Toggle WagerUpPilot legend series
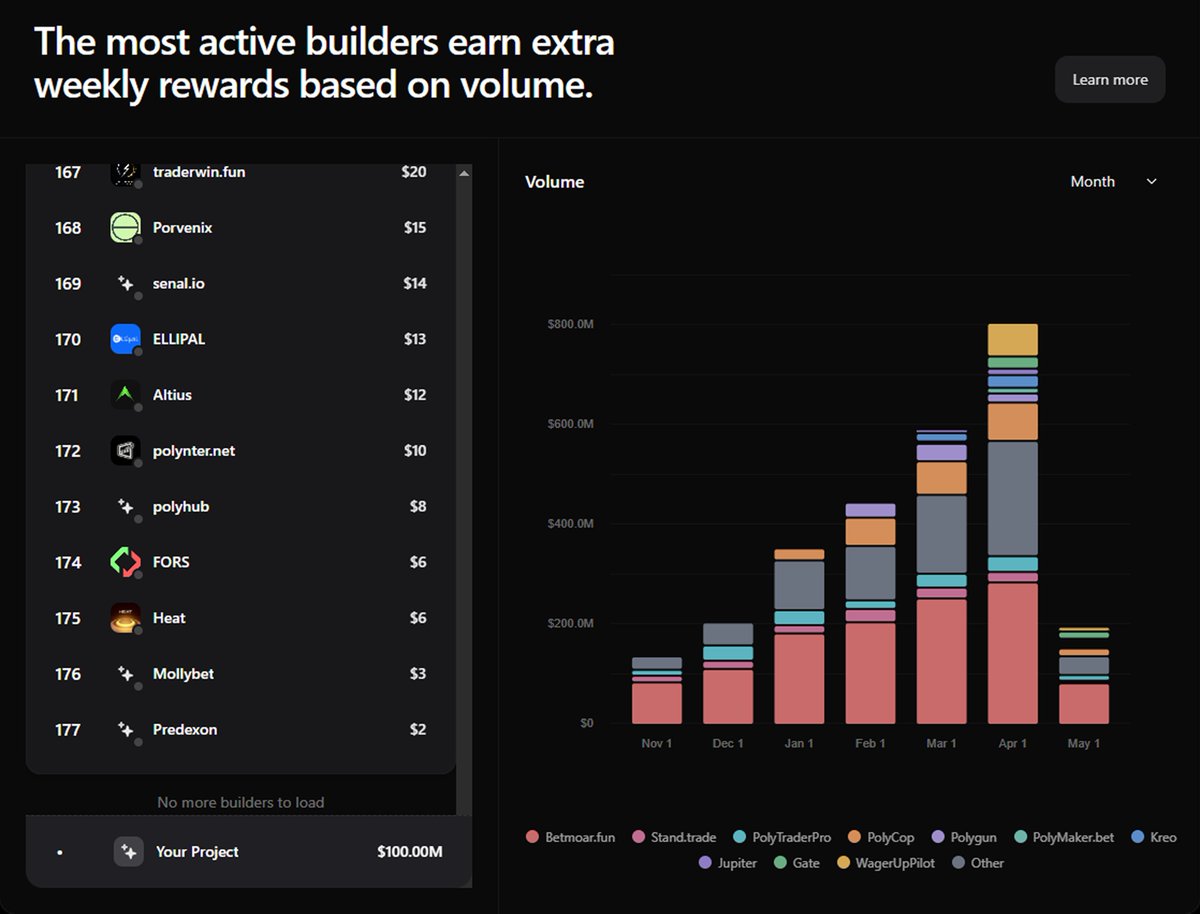Screen dimensions: 1200x914 coord(885,863)
